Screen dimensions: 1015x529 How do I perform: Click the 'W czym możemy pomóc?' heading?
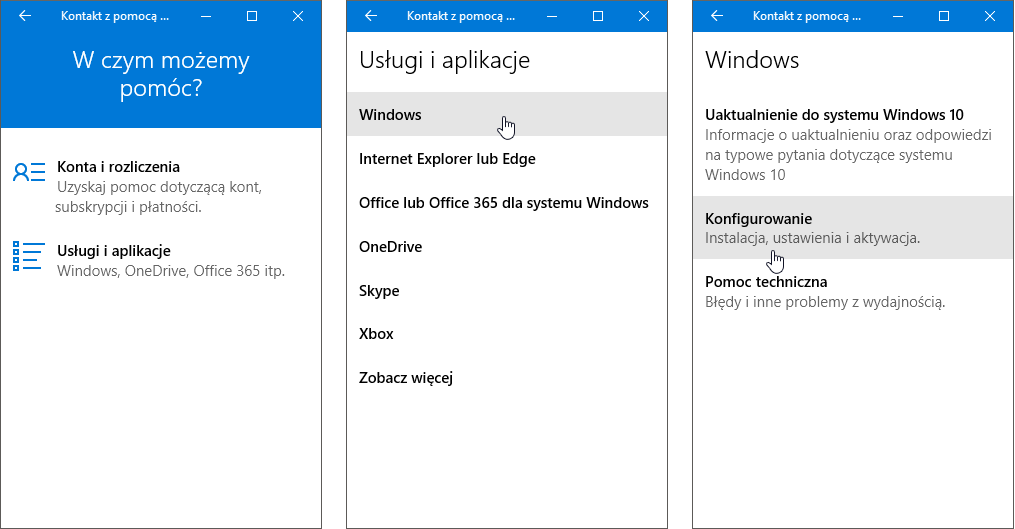tap(161, 74)
